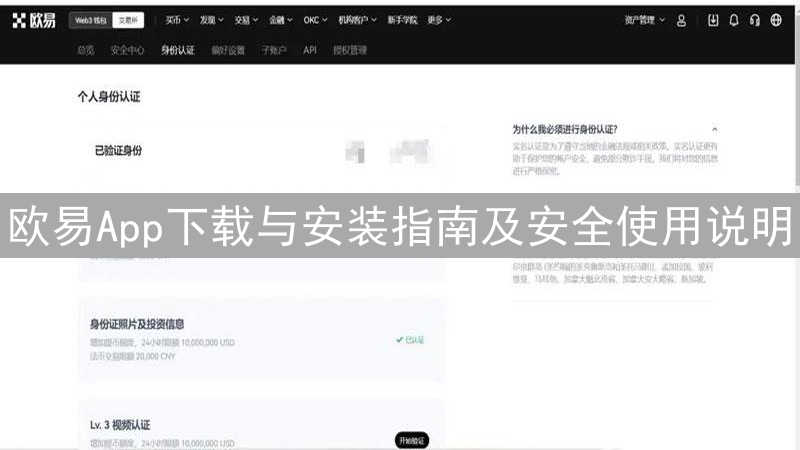The height and width of the screenshot is (450, 800).
Task: Open the 资产管理 dropdown
Action: coord(645,20)
